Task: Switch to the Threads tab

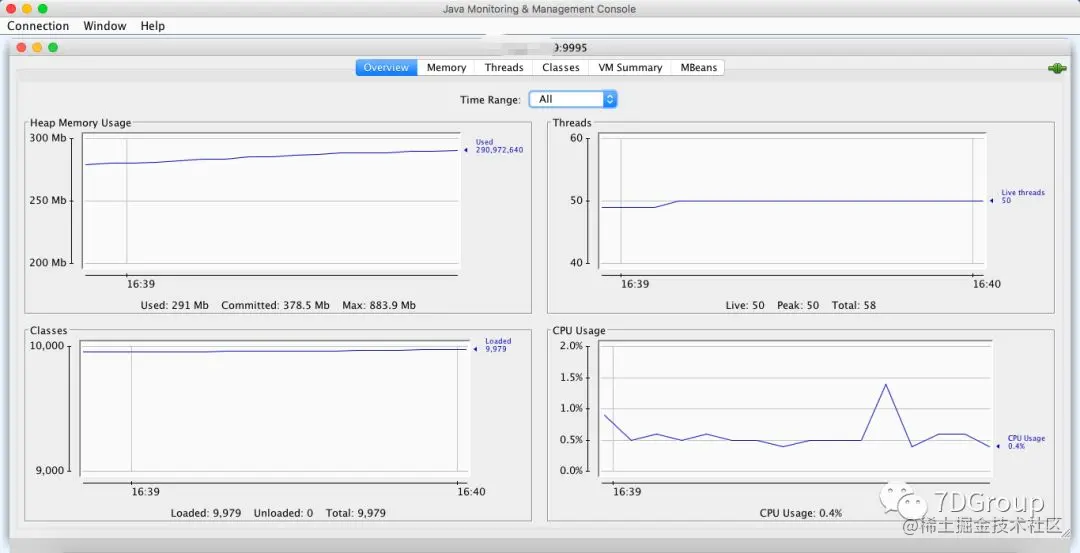Action: pos(503,67)
